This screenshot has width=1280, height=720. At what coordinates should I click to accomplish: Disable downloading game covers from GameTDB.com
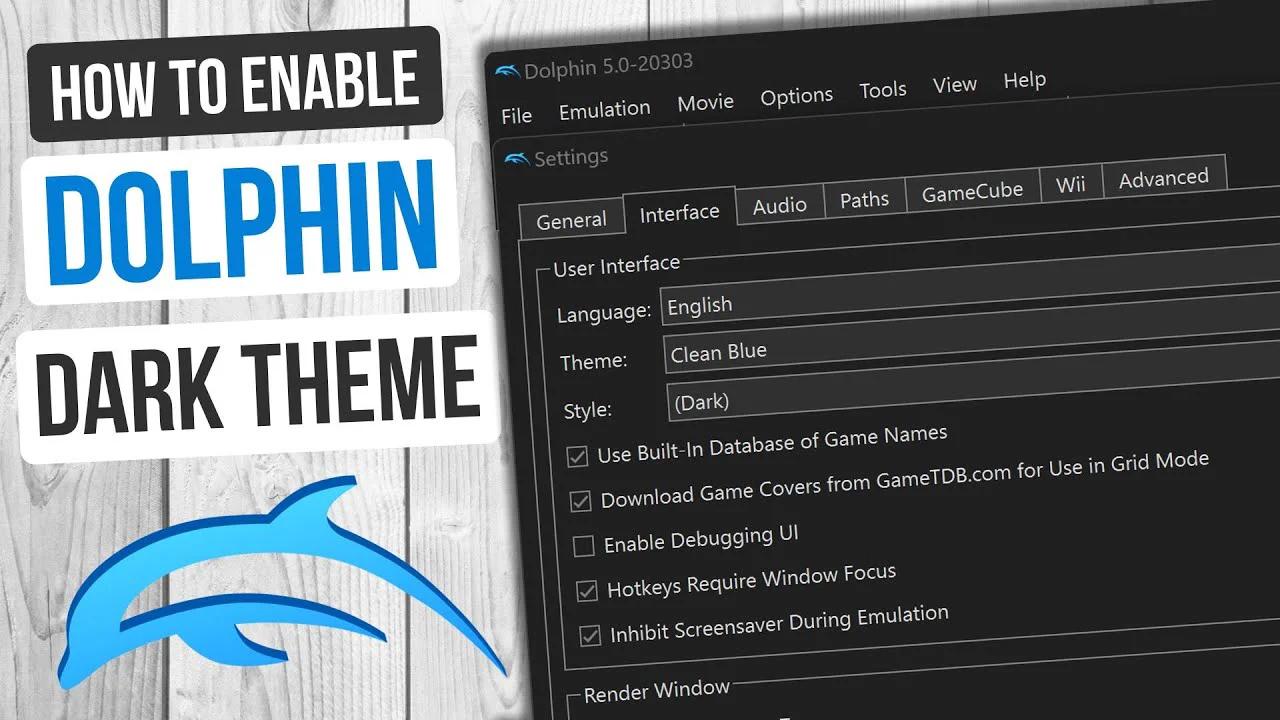click(x=581, y=500)
